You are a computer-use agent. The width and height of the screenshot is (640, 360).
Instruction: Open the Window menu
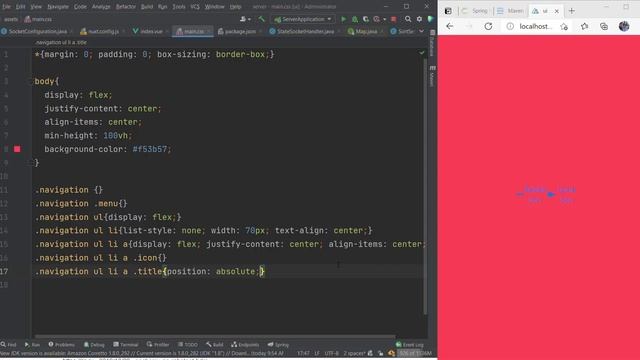tap(214, 7)
